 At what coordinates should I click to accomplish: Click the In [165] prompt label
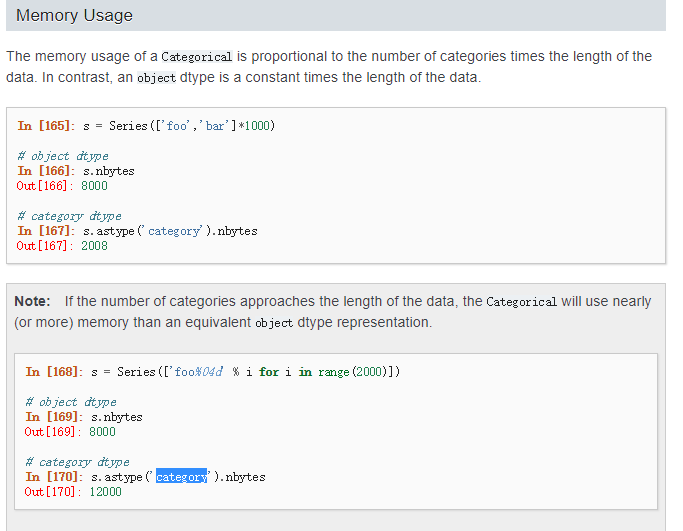point(44,126)
